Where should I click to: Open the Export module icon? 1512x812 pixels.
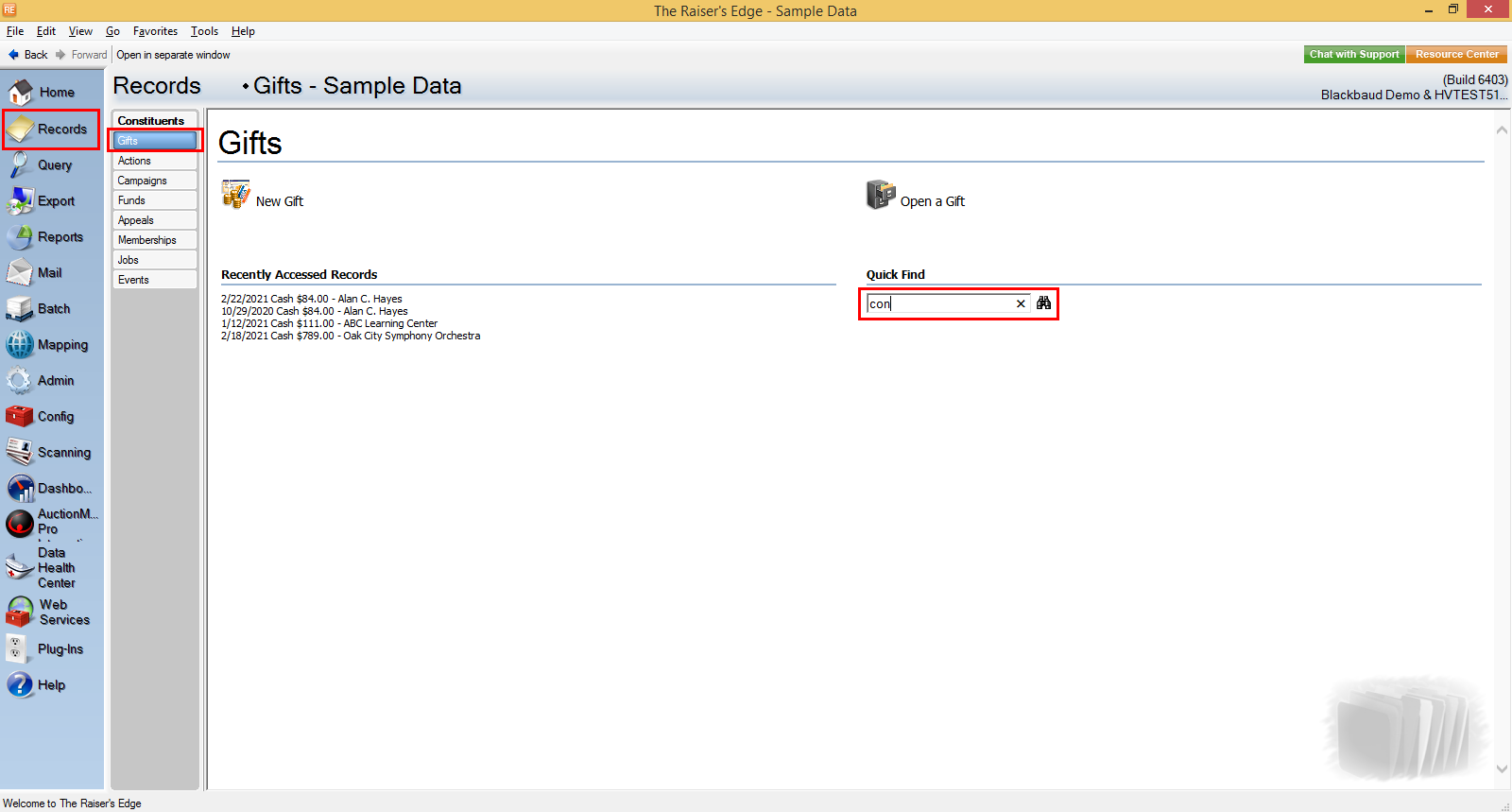coord(19,201)
